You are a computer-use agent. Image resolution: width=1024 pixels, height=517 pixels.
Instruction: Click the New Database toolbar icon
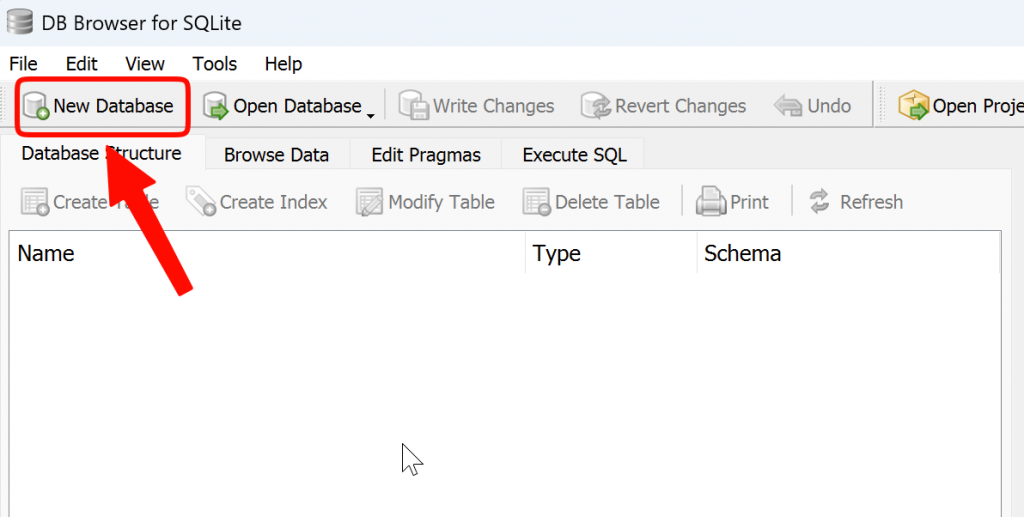pyautogui.click(x=37, y=106)
